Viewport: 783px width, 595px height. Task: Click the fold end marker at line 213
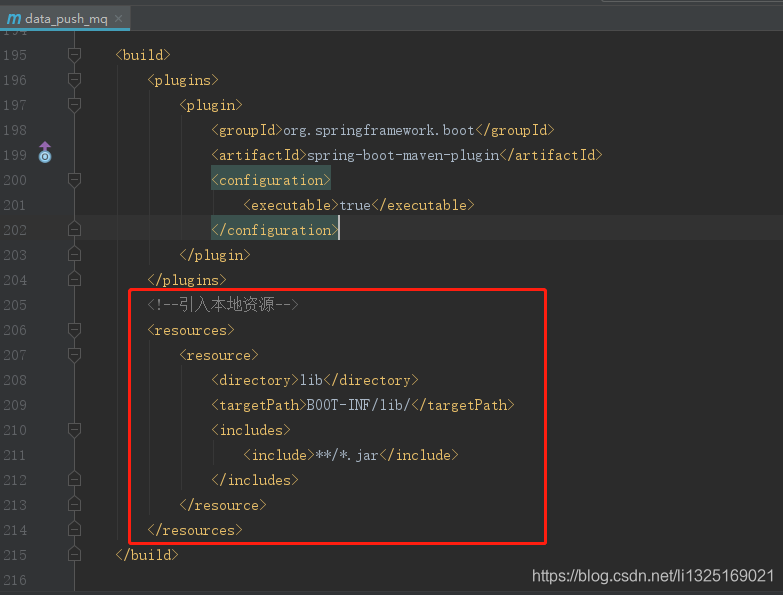click(x=74, y=504)
